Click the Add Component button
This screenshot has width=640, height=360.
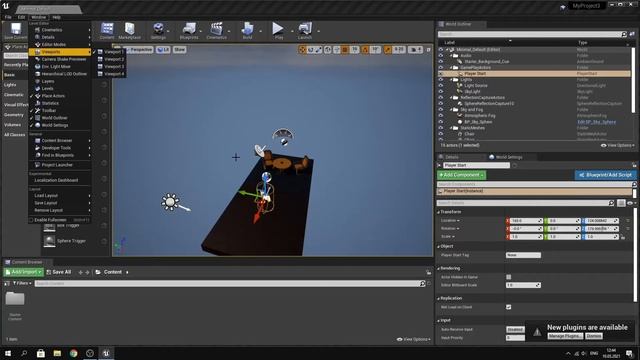coord(461,175)
